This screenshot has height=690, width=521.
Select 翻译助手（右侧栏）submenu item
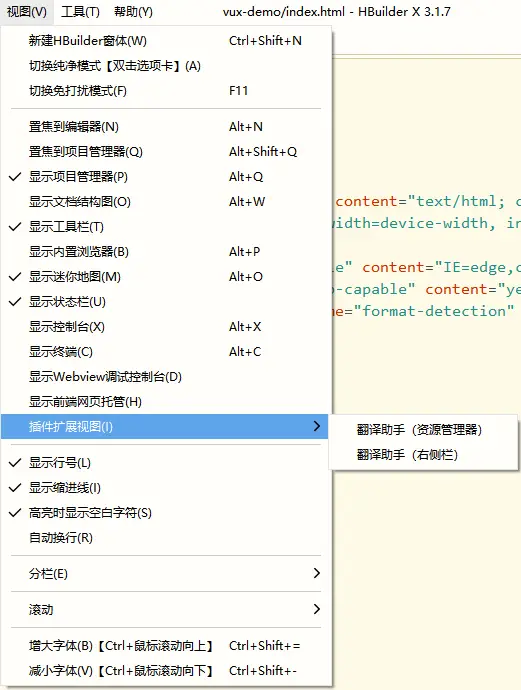pyautogui.click(x=423, y=455)
